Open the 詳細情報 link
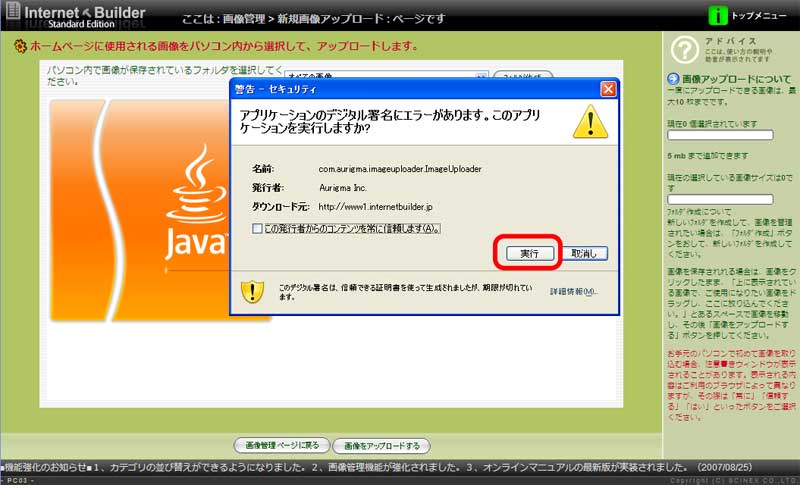The width and height of the screenshot is (800, 485). (x=573, y=291)
